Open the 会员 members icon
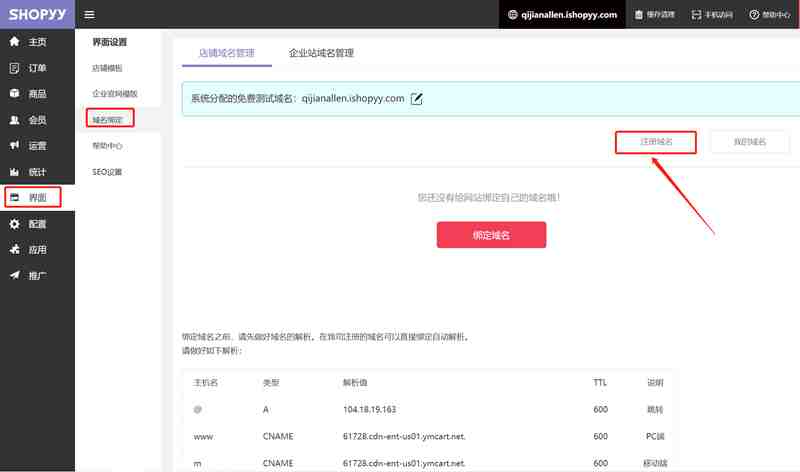The width and height of the screenshot is (800, 472). coord(14,120)
